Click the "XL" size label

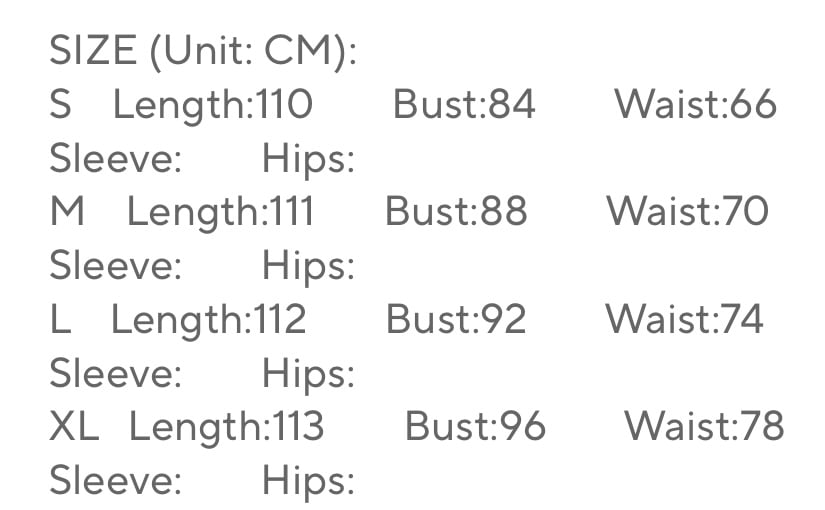(74, 427)
